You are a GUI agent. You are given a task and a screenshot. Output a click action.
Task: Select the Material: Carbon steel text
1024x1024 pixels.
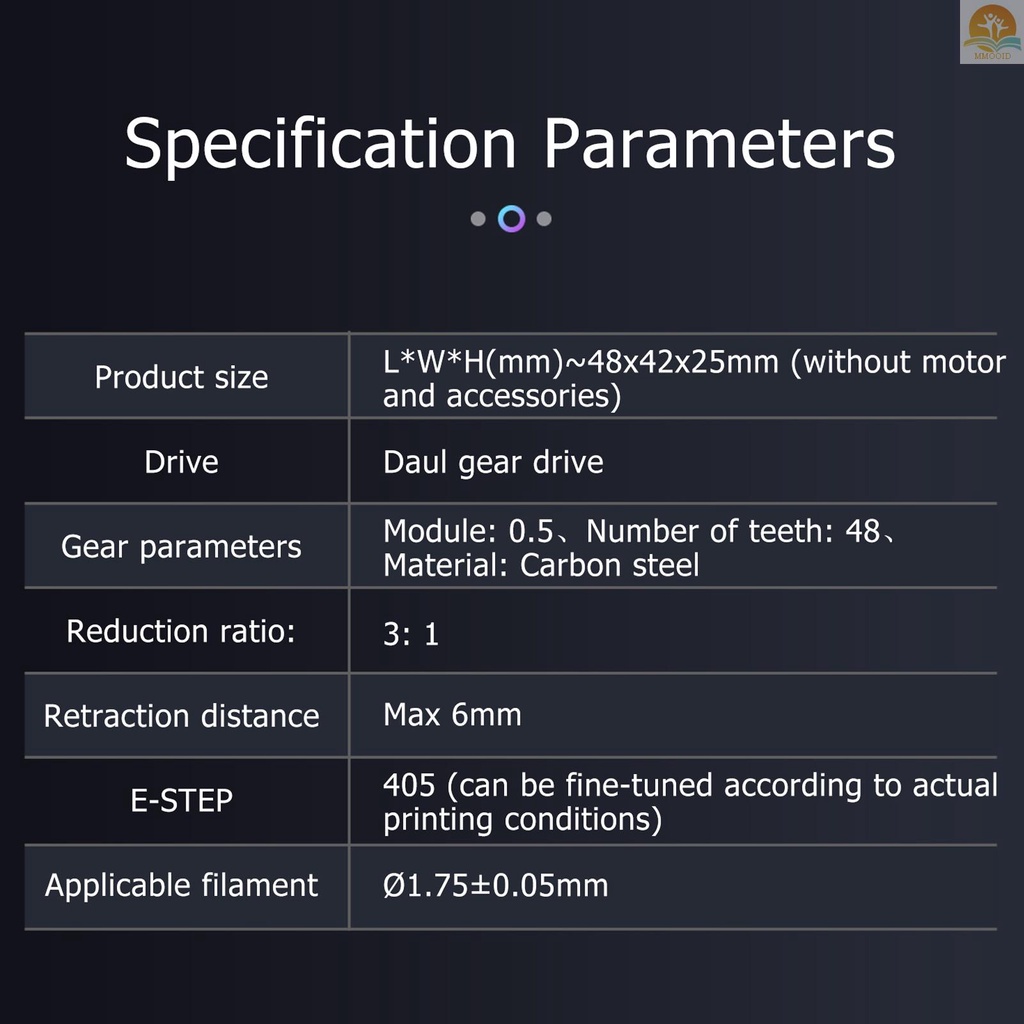[x=541, y=565]
